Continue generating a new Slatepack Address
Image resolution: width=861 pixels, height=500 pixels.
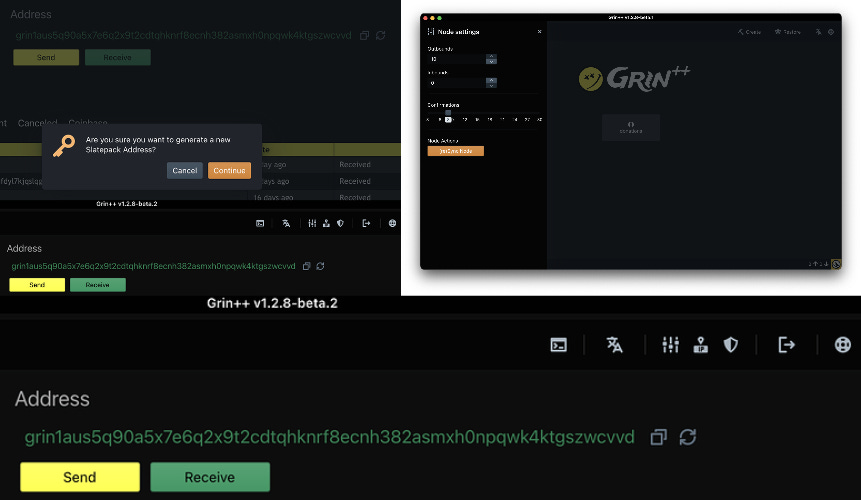(x=230, y=171)
